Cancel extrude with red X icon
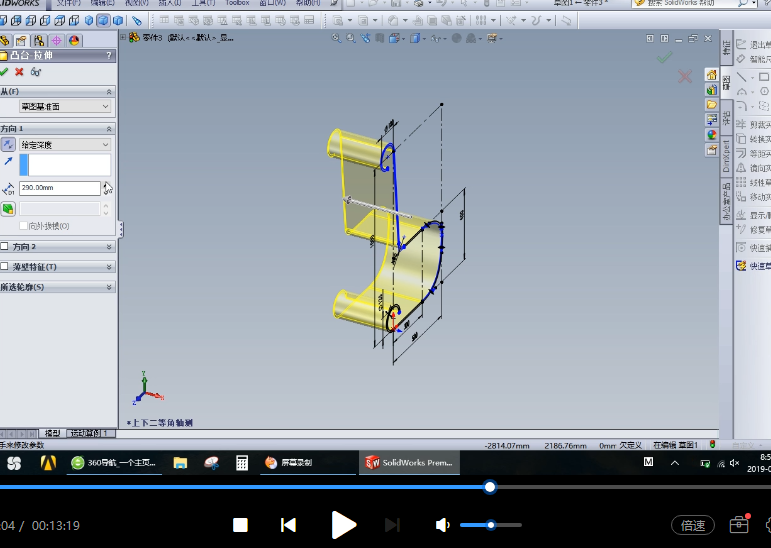The width and height of the screenshot is (771, 548). click(x=19, y=72)
